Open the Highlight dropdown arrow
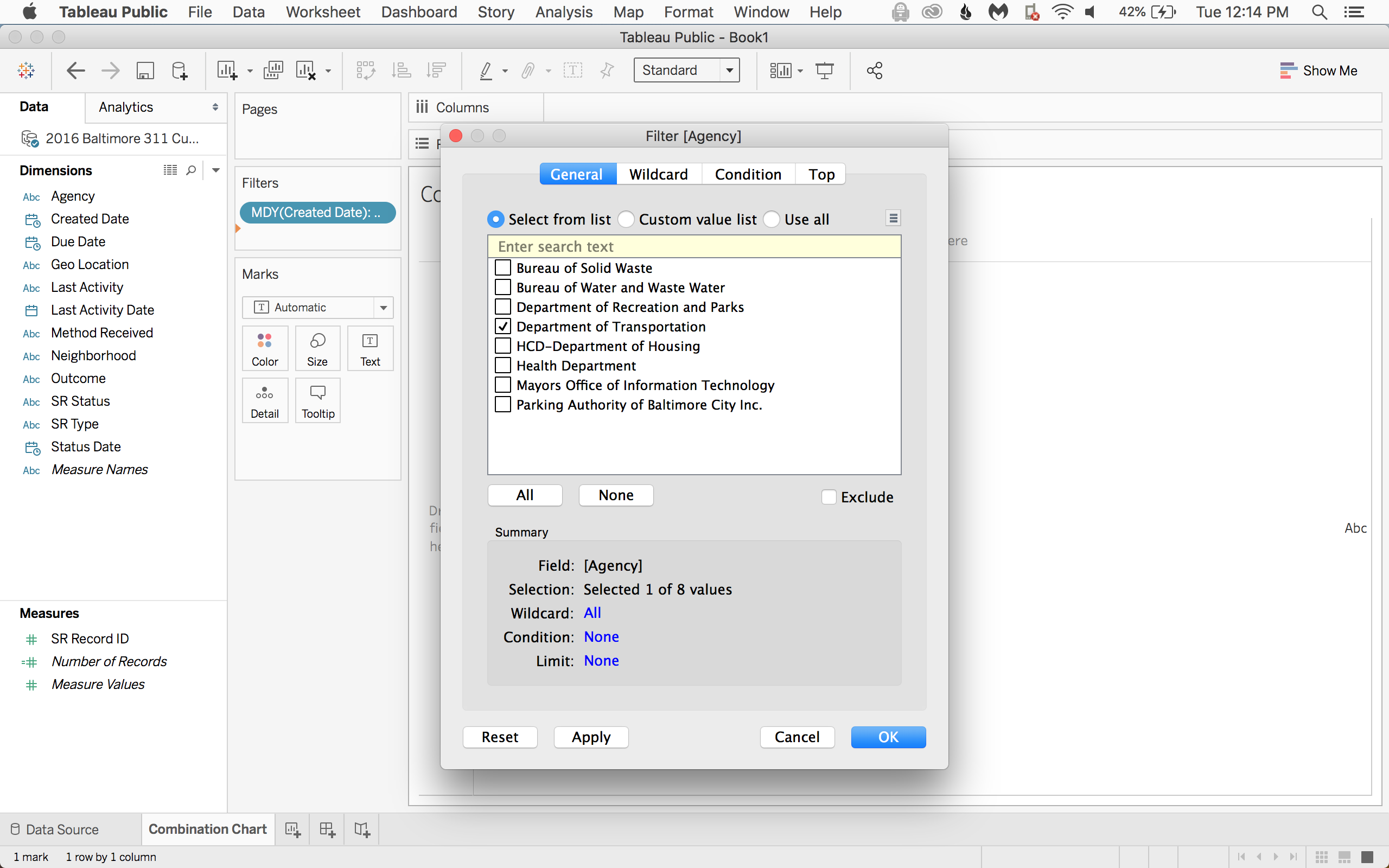The image size is (1389, 868). 505,71
